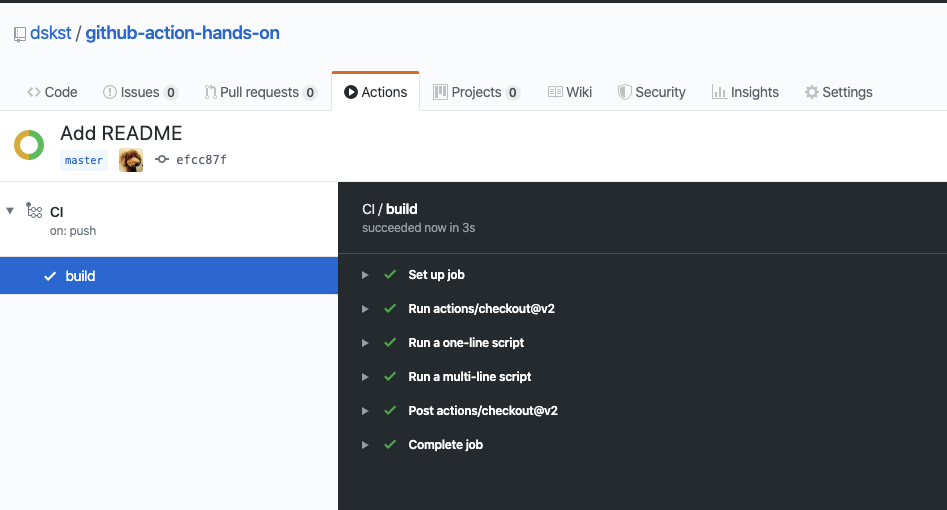The height and width of the screenshot is (510, 947).
Task: View the Insights tab
Action: [x=745, y=92]
